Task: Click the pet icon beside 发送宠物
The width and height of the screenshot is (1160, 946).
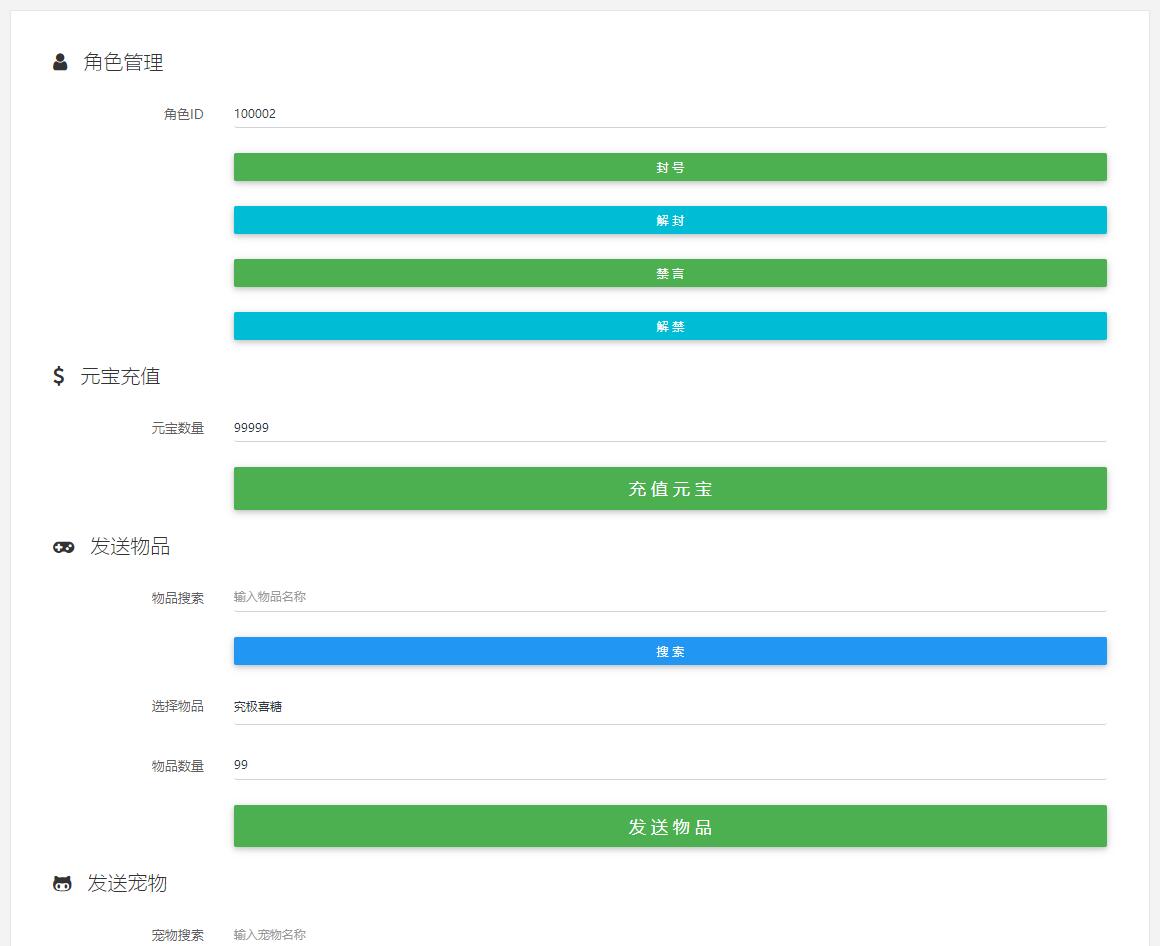Action: [62, 883]
